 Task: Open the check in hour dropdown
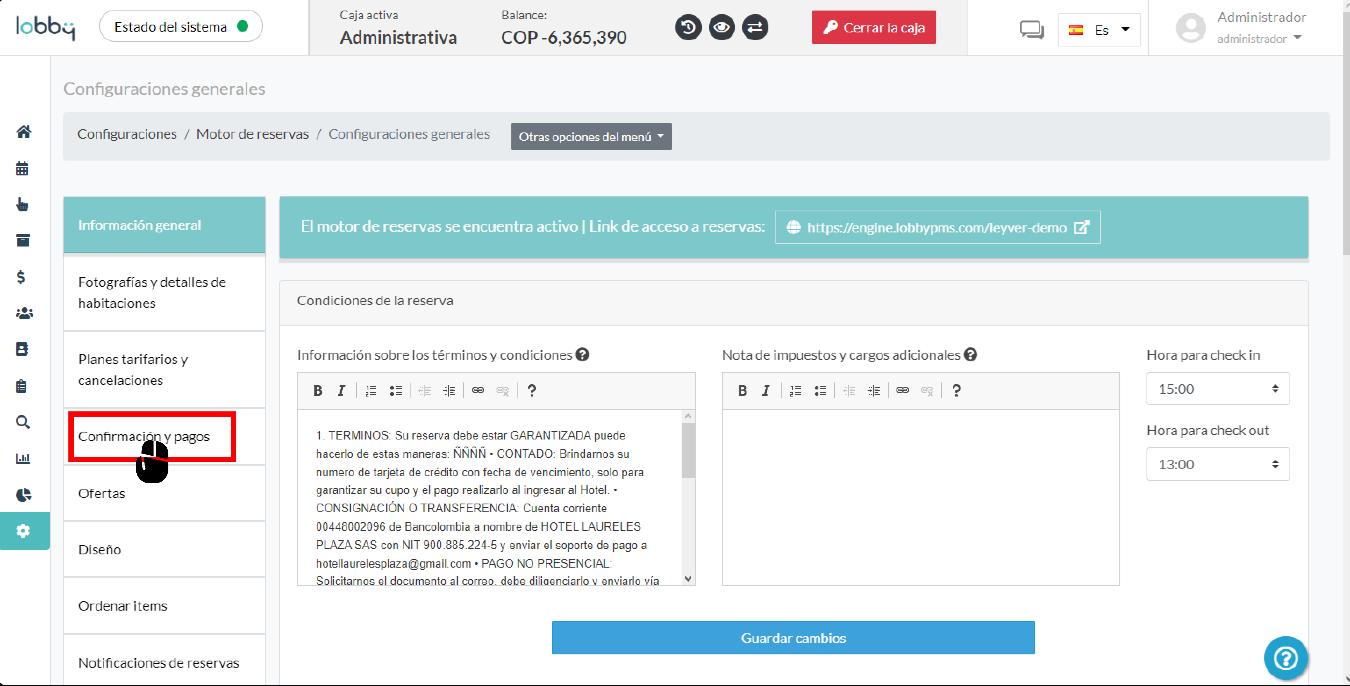[x=1217, y=388]
